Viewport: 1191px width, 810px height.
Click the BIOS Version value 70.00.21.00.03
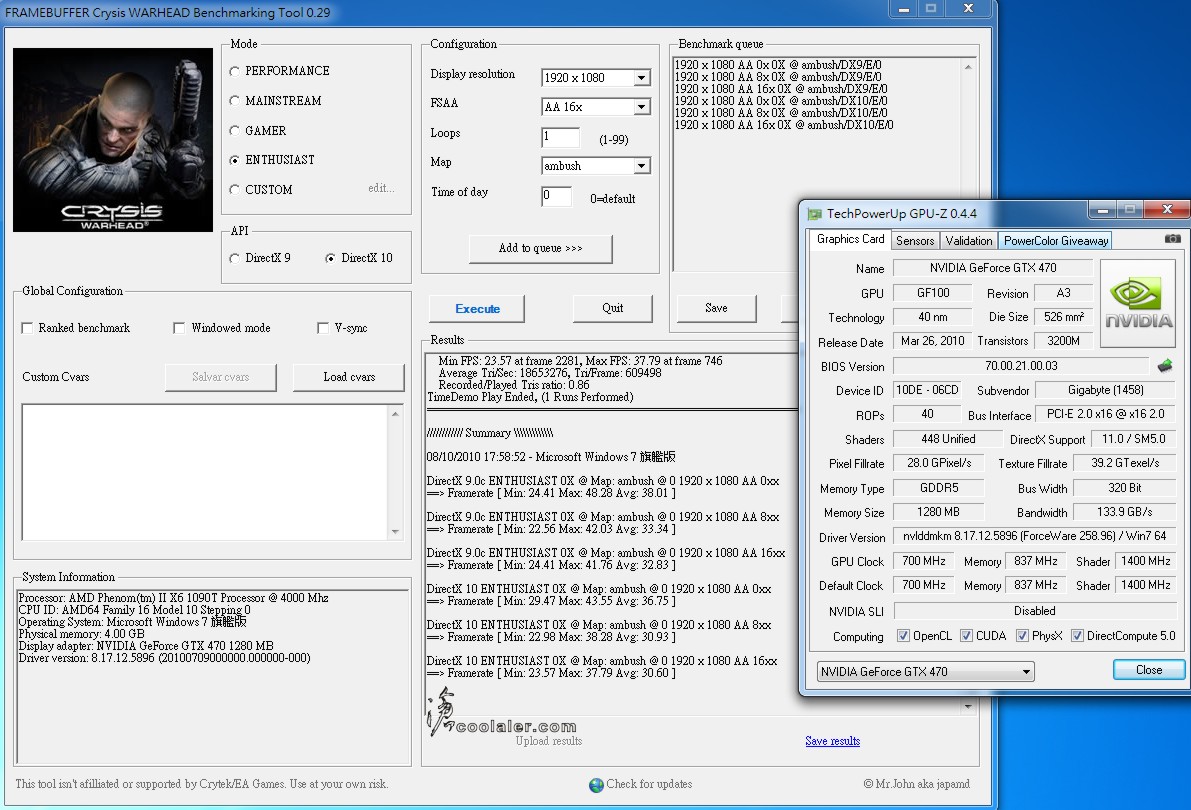pos(1021,366)
